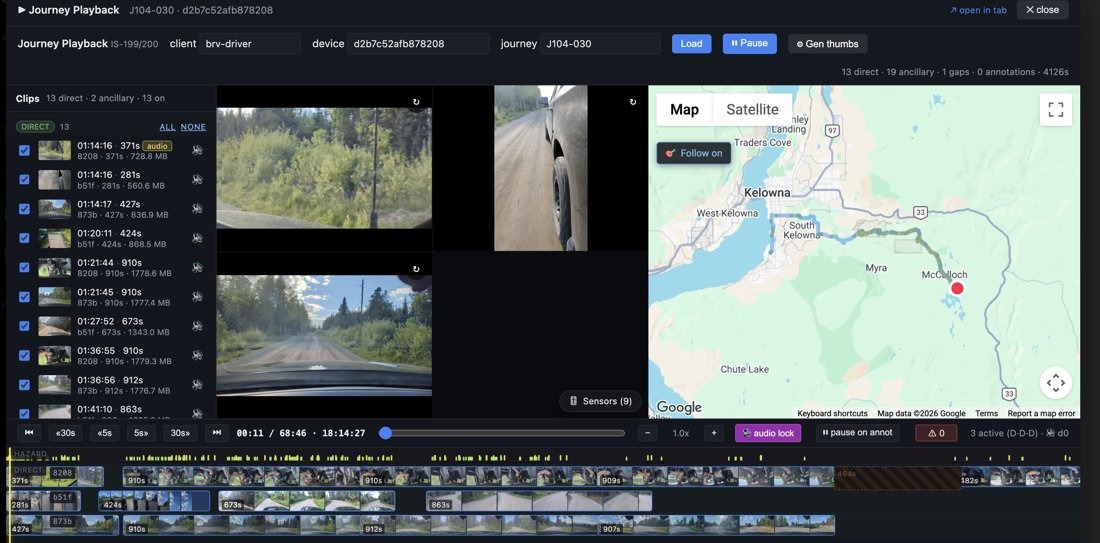This screenshot has width=1100, height=543.
Task: Select the 424s clip on timeline
Action: pos(154,501)
